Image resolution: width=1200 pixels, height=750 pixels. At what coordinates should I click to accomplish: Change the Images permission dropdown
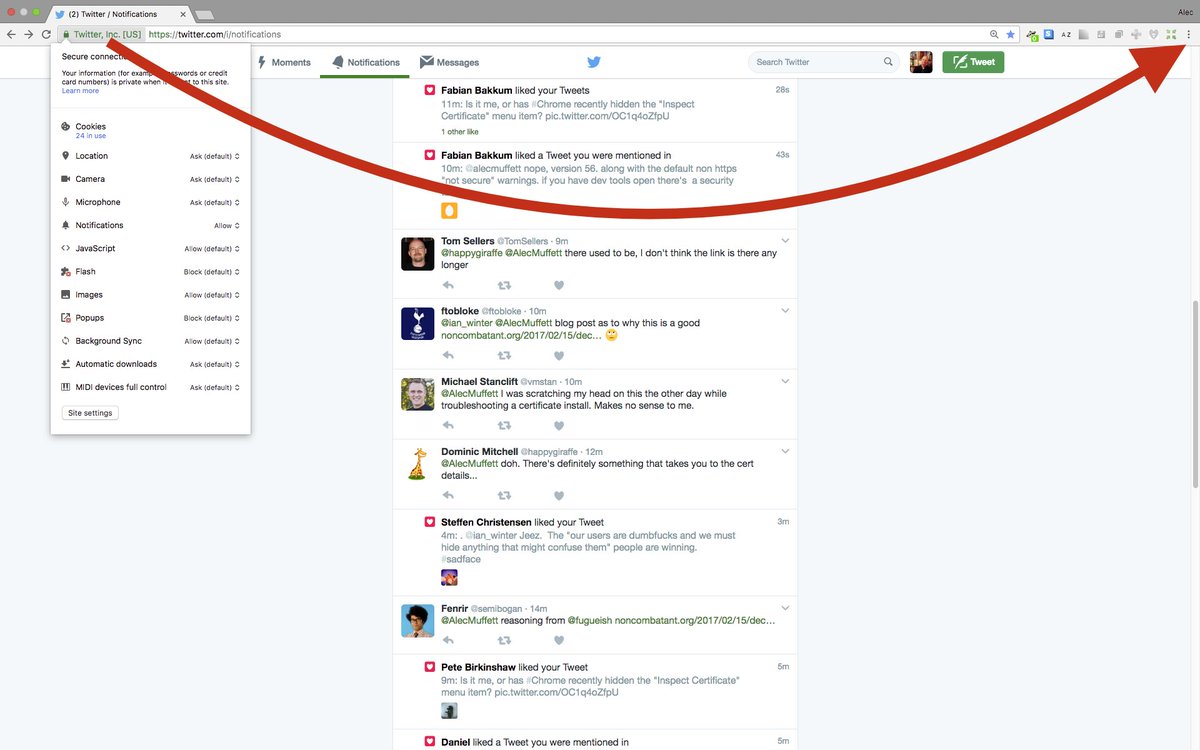(x=212, y=295)
